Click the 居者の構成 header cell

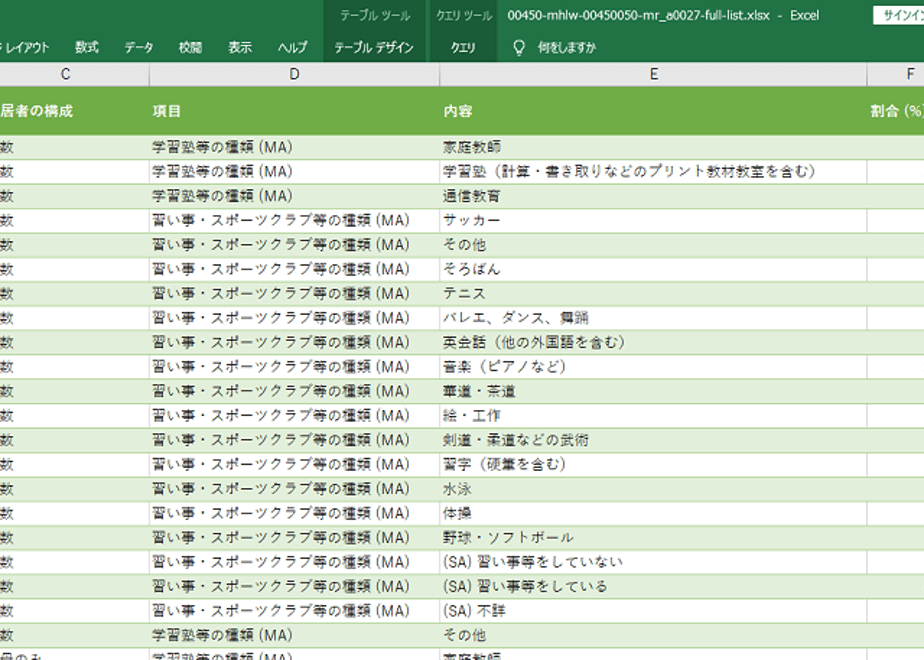[x=74, y=111]
